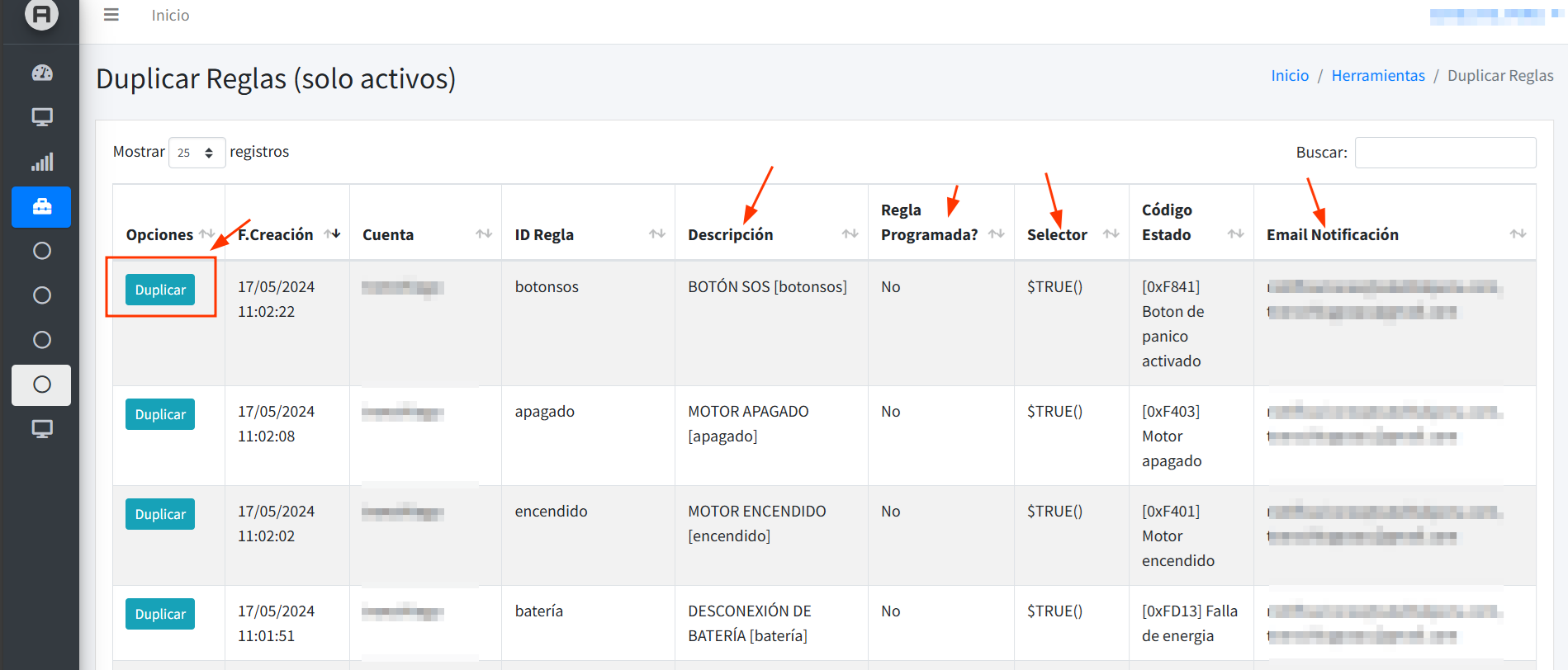Image resolution: width=1568 pixels, height=670 pixels.
Task: Click the app logo atop the sidebar
Action: click(x=41, y=14)
